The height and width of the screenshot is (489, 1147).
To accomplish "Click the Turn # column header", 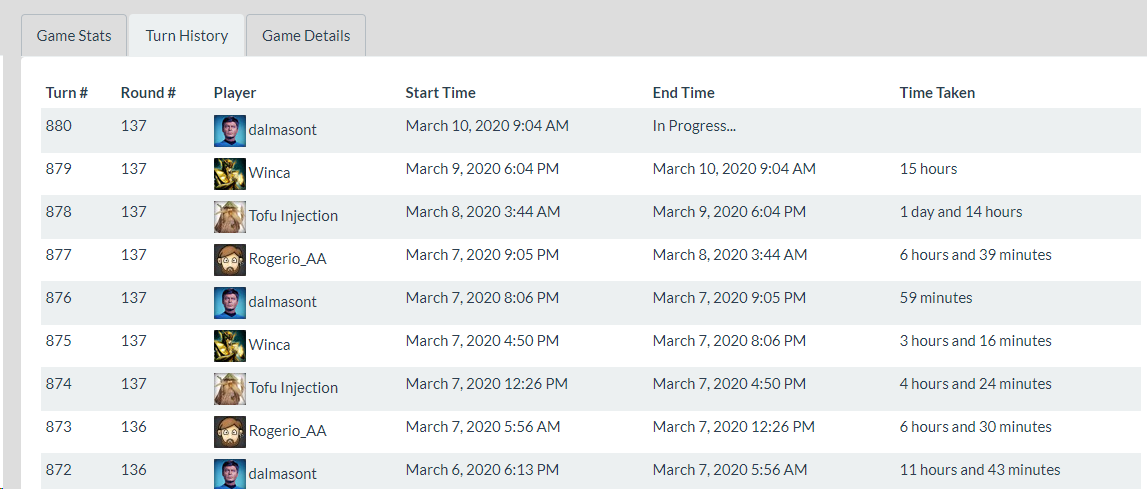I will pos(67,93).
